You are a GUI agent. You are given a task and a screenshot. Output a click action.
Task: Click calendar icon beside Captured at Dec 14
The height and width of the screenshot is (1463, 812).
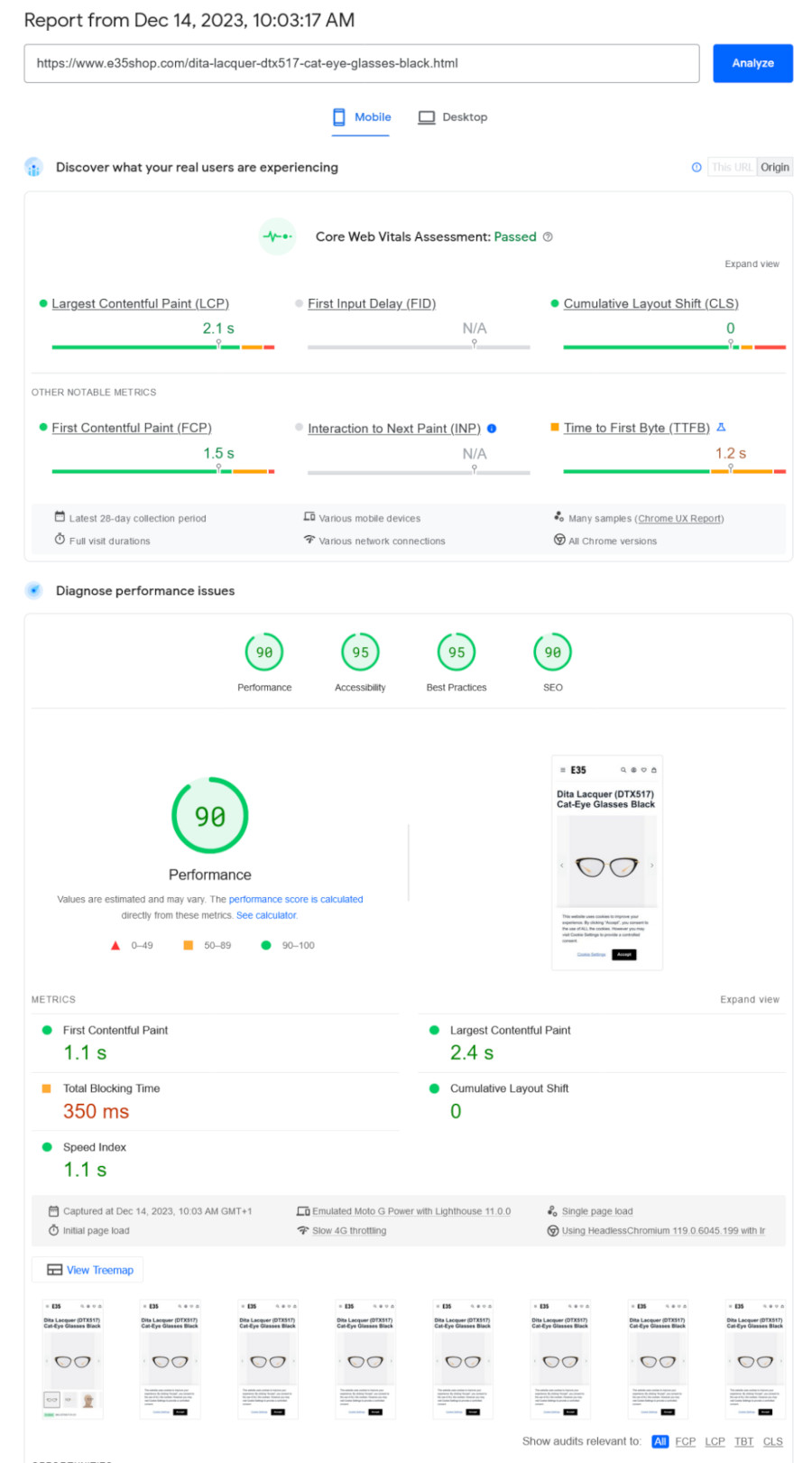pyautogui.click(x=54, y=1211)
